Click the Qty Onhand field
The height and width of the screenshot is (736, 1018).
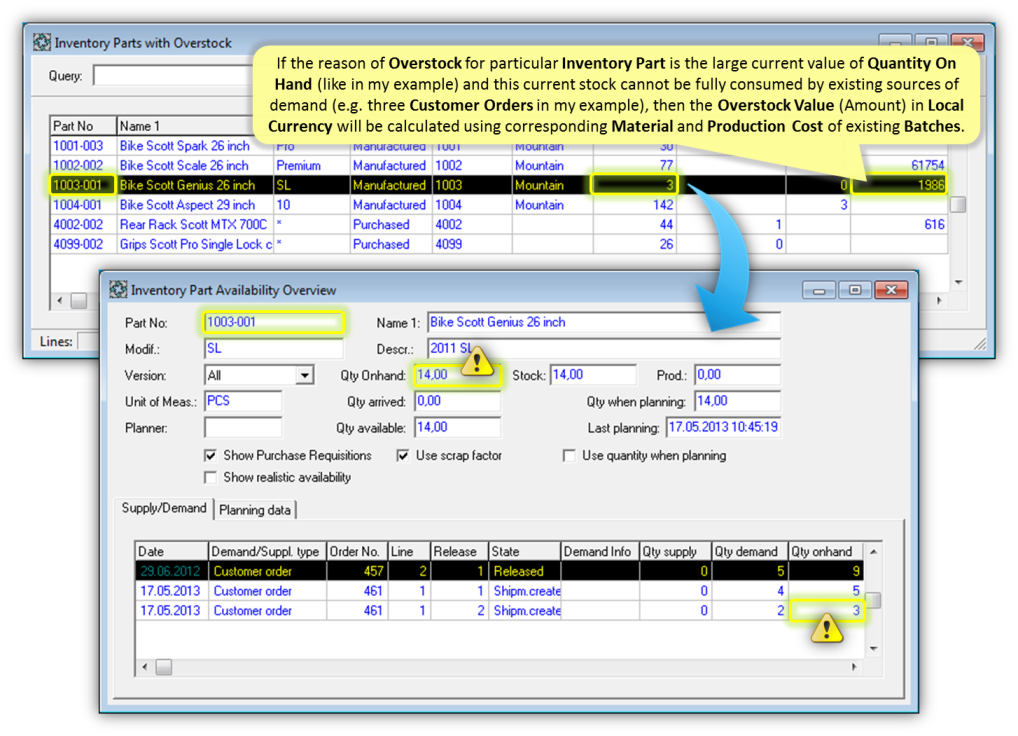coord(458,375)
